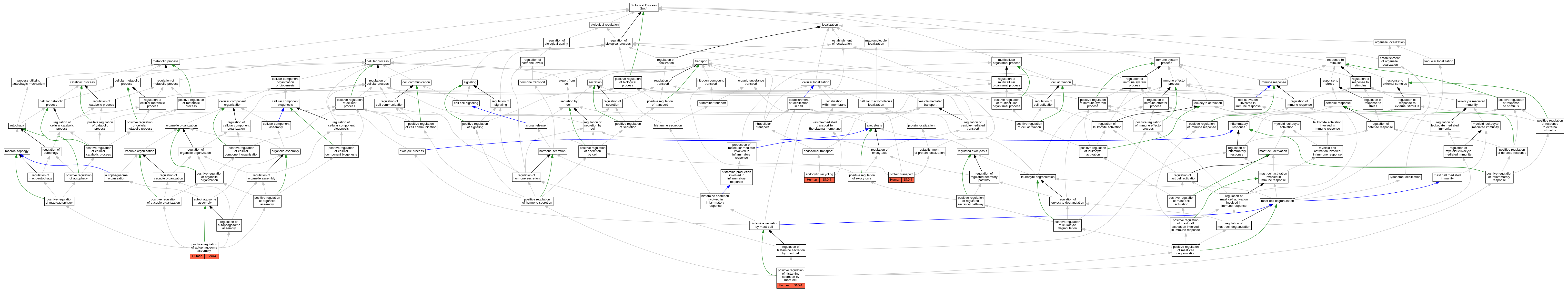This screenshot has height=291, width=1568.
Task: Select the 'biological regulation' node
Action: tap(604, 25)
